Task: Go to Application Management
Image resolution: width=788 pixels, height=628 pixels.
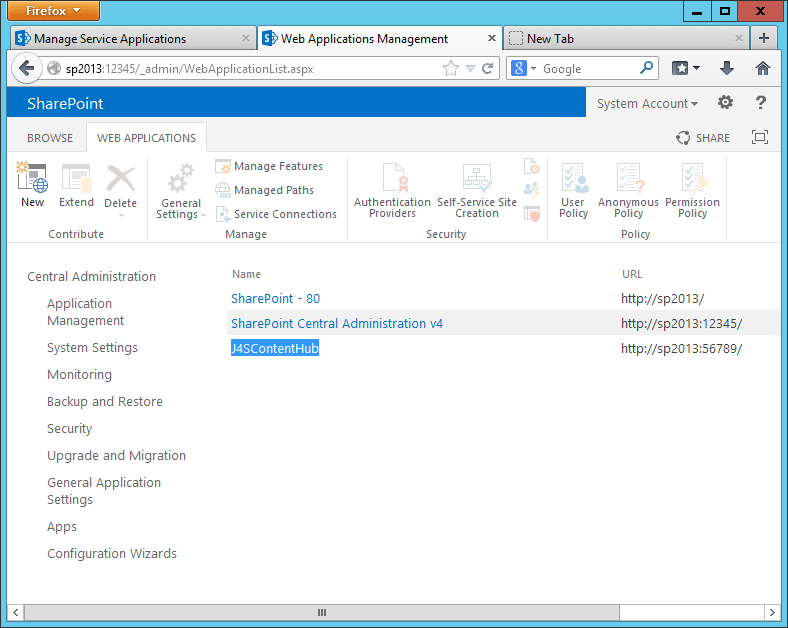Action: tap(85, 312)
